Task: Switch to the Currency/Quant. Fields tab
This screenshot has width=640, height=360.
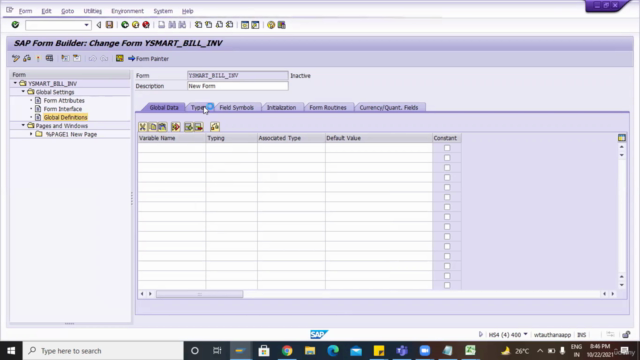Action: click(389, 107)
